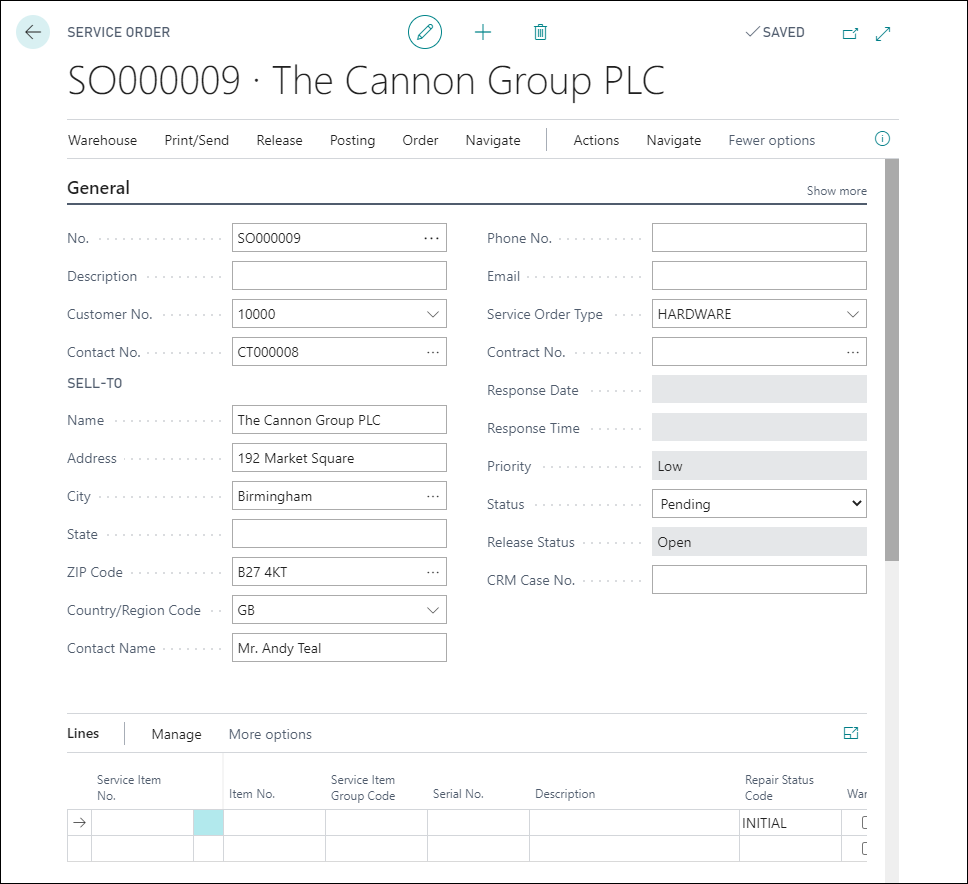Open the information FactBox icon
The height and width of the screenshot is (884, 968).
tap(882, 139)
